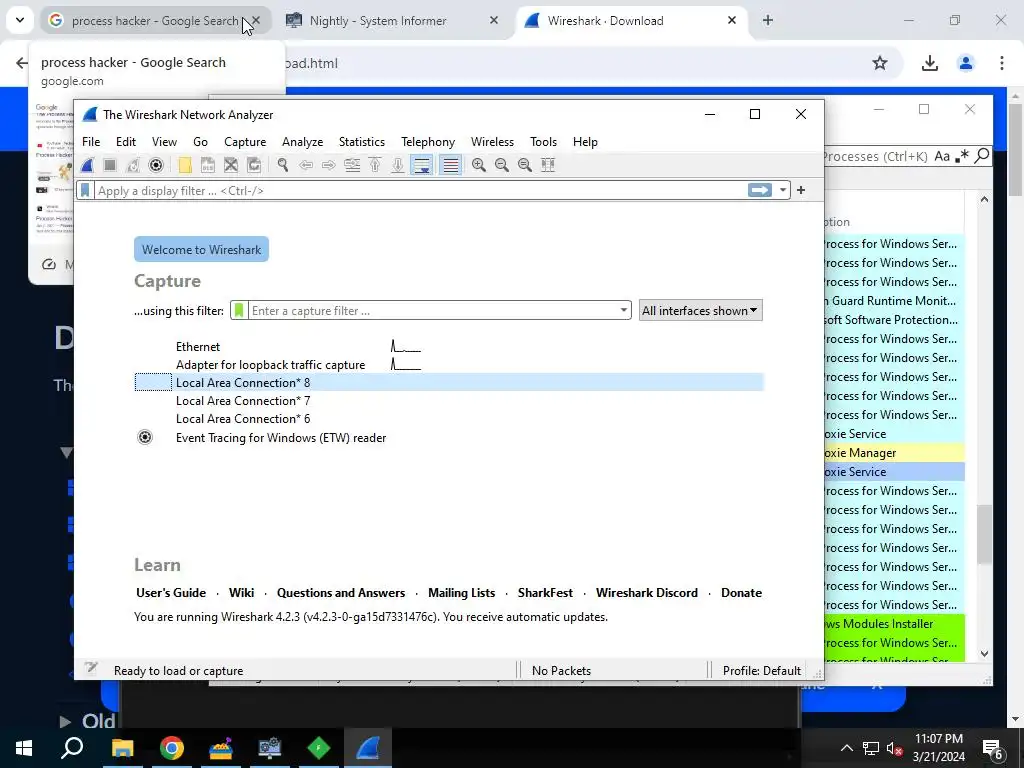Click in the capture filter input field
This screenshot has width=1024, height=768.
[x=433, y=310]
